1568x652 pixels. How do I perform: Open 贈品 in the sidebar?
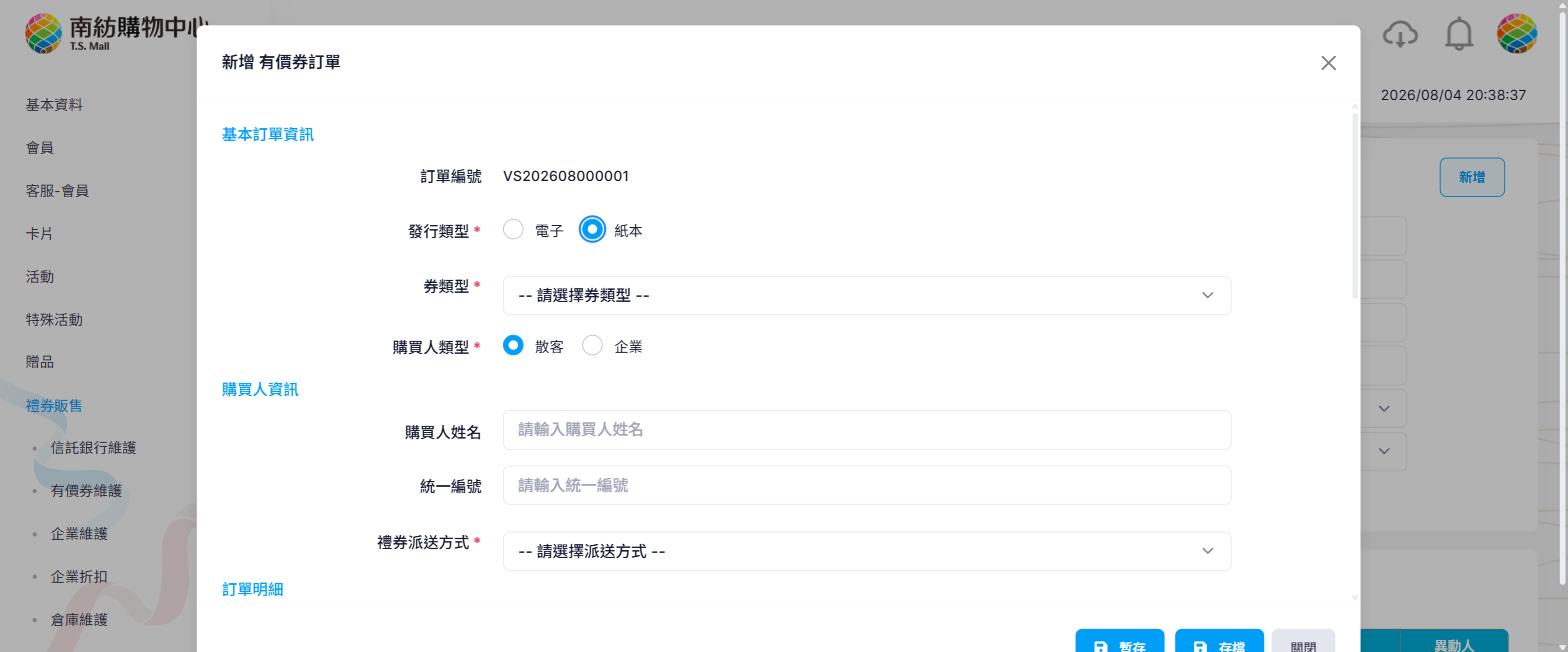point(40,362)
